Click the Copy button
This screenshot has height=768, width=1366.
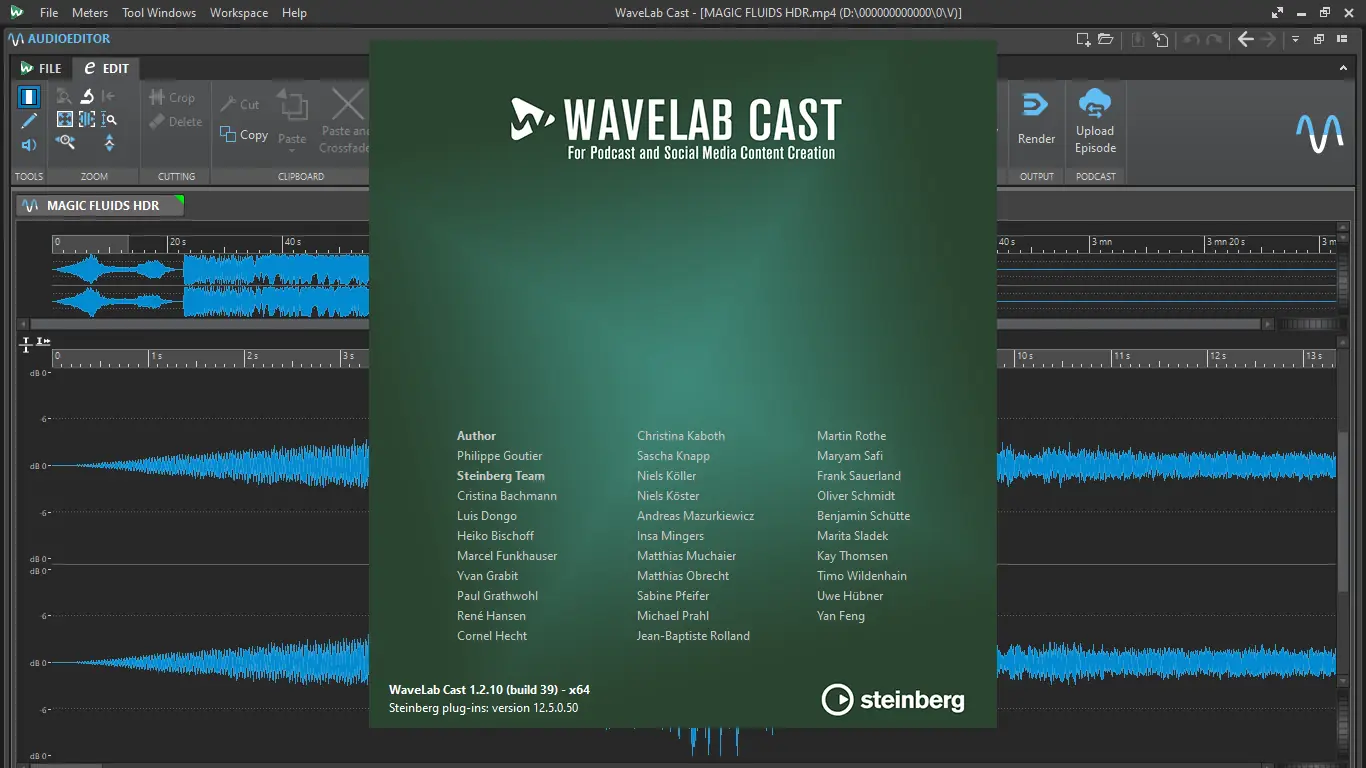[244, 134]
